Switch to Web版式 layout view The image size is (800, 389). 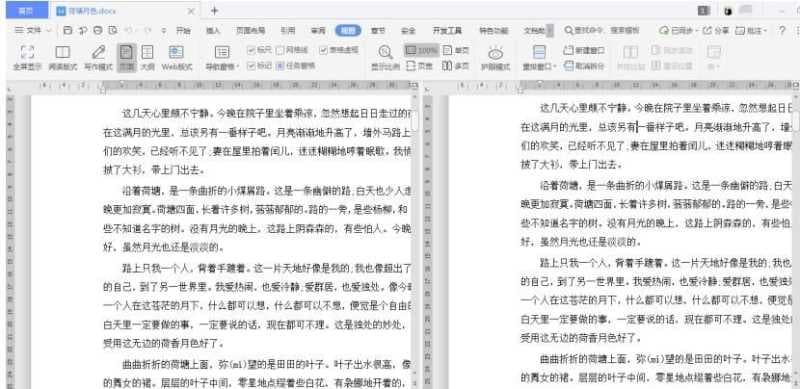pos(177,57)
